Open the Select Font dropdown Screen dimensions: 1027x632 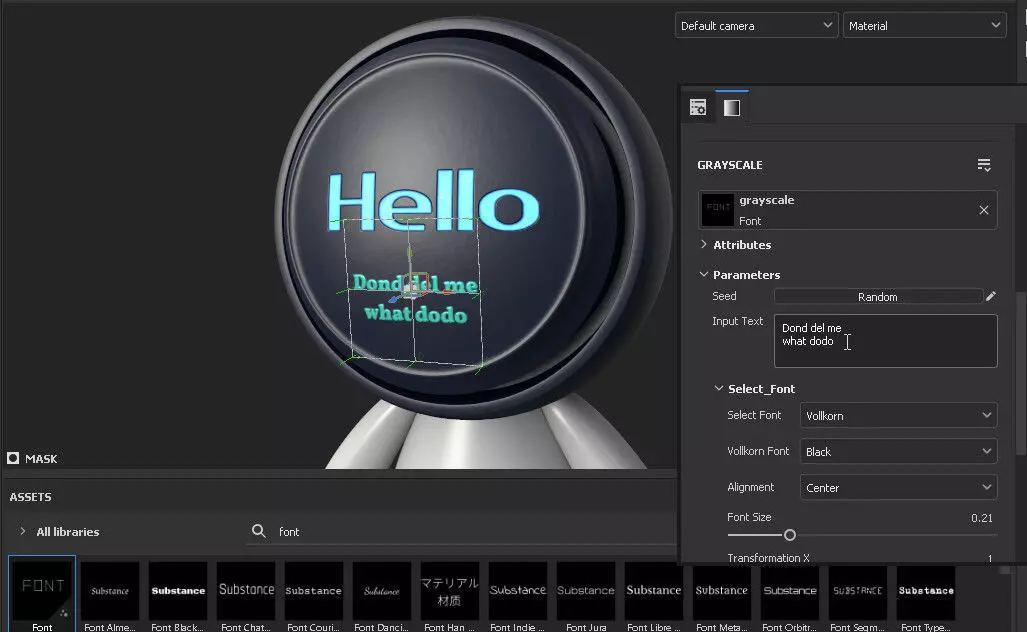(x=898, y=415)
